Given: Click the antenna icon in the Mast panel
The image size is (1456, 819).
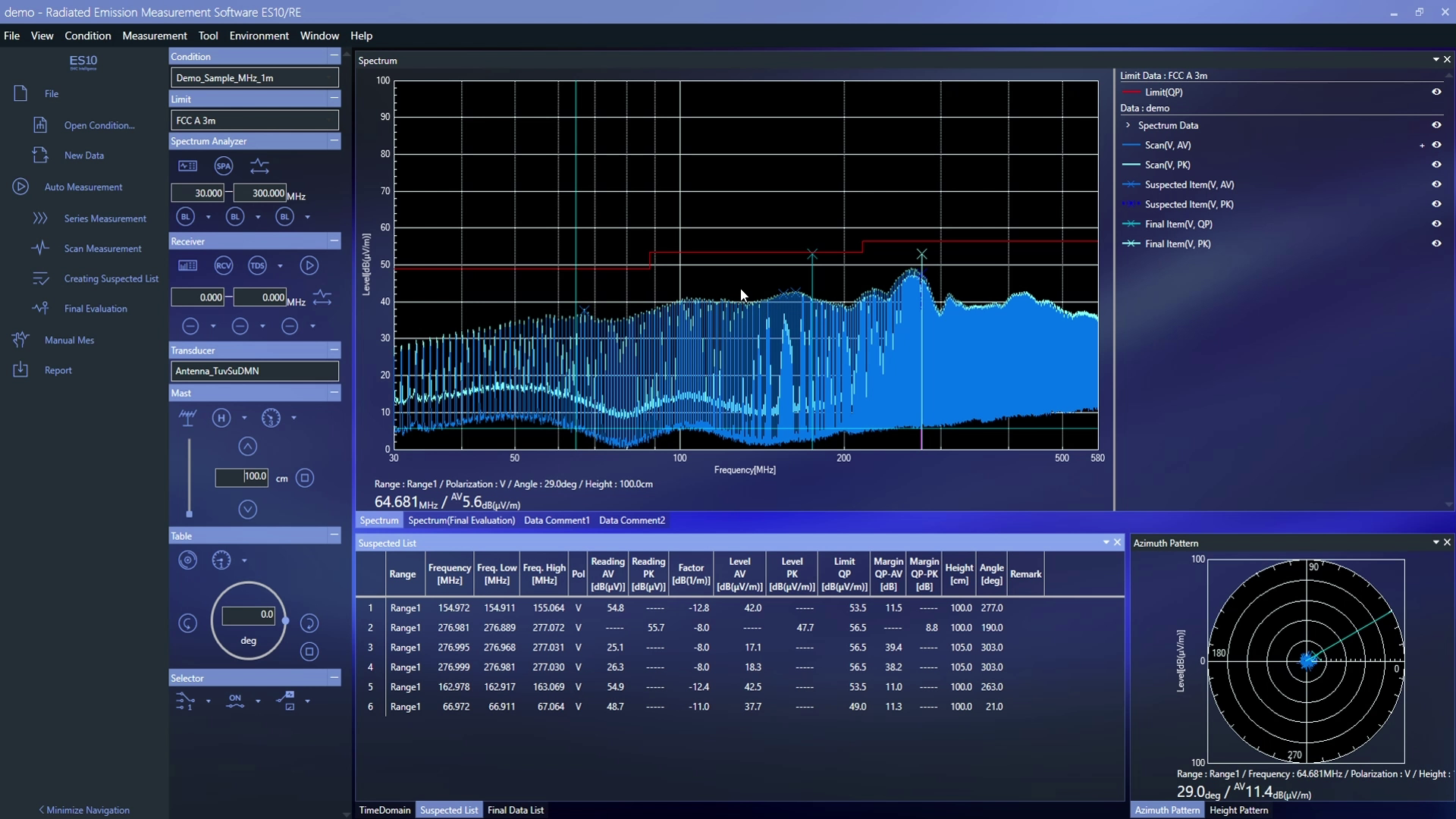Looking at the screenshot, I should (187, 418).
